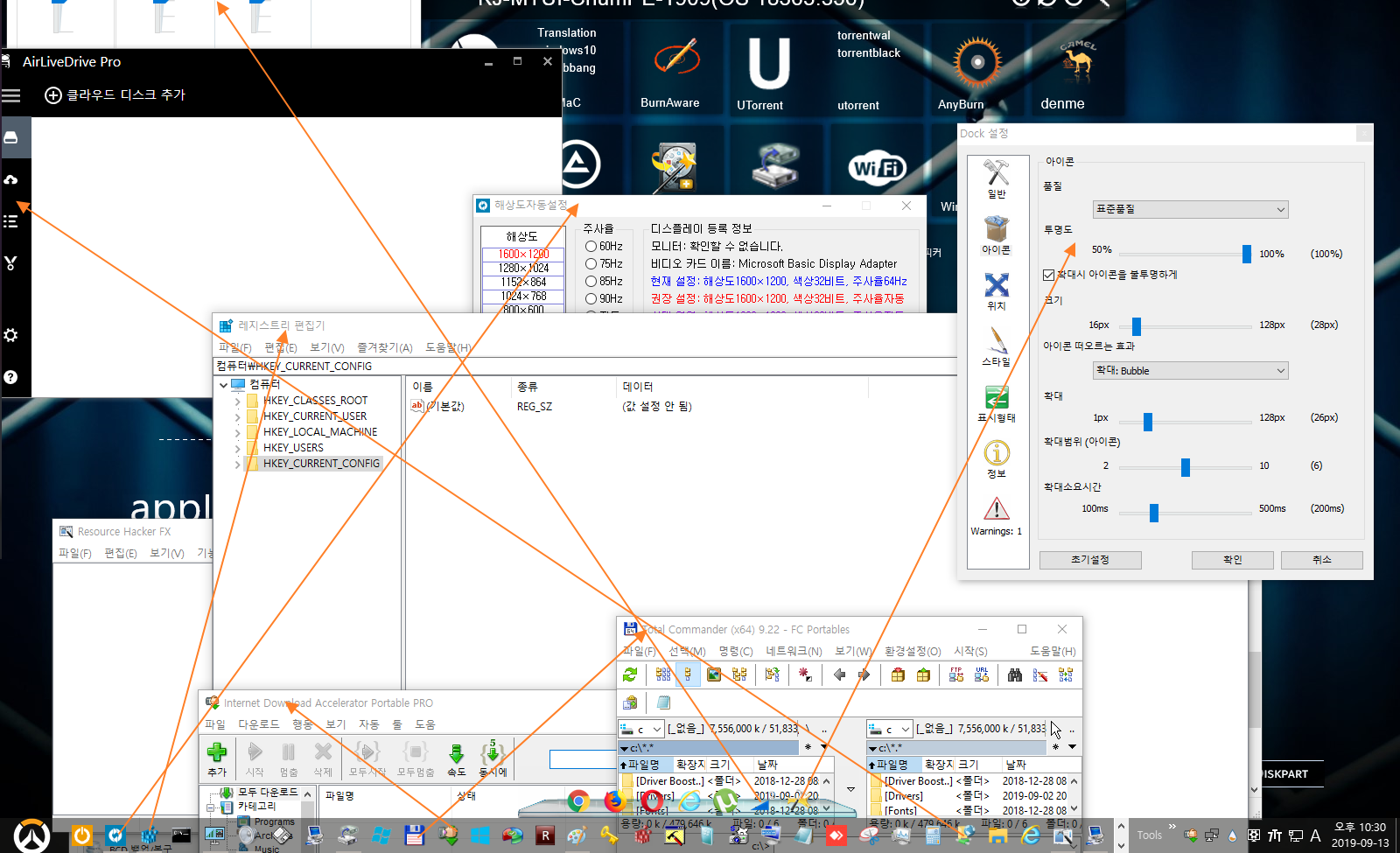Click the thumbnail view icon in Total Commander
Image resolution: width=1400 pixels, height=853 pixels.
[x=714, y=675]
